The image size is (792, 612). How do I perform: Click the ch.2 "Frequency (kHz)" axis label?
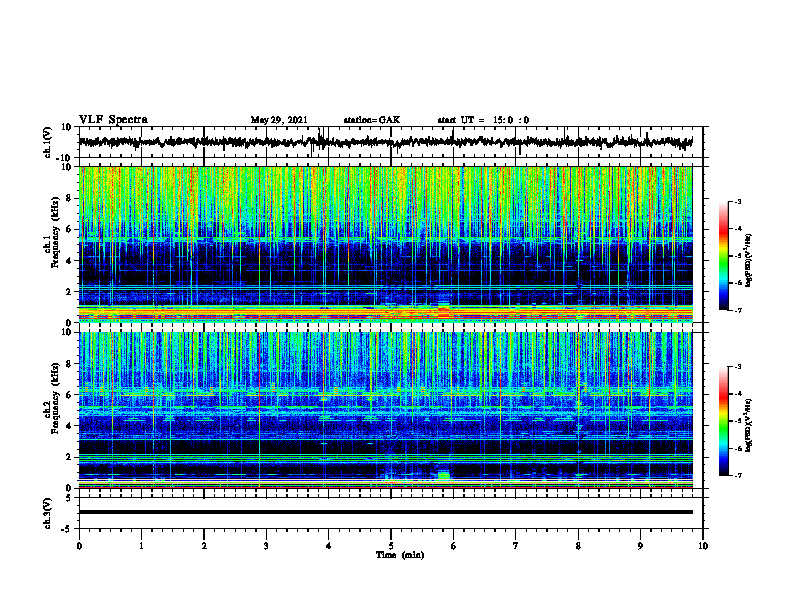pos(55,397)
